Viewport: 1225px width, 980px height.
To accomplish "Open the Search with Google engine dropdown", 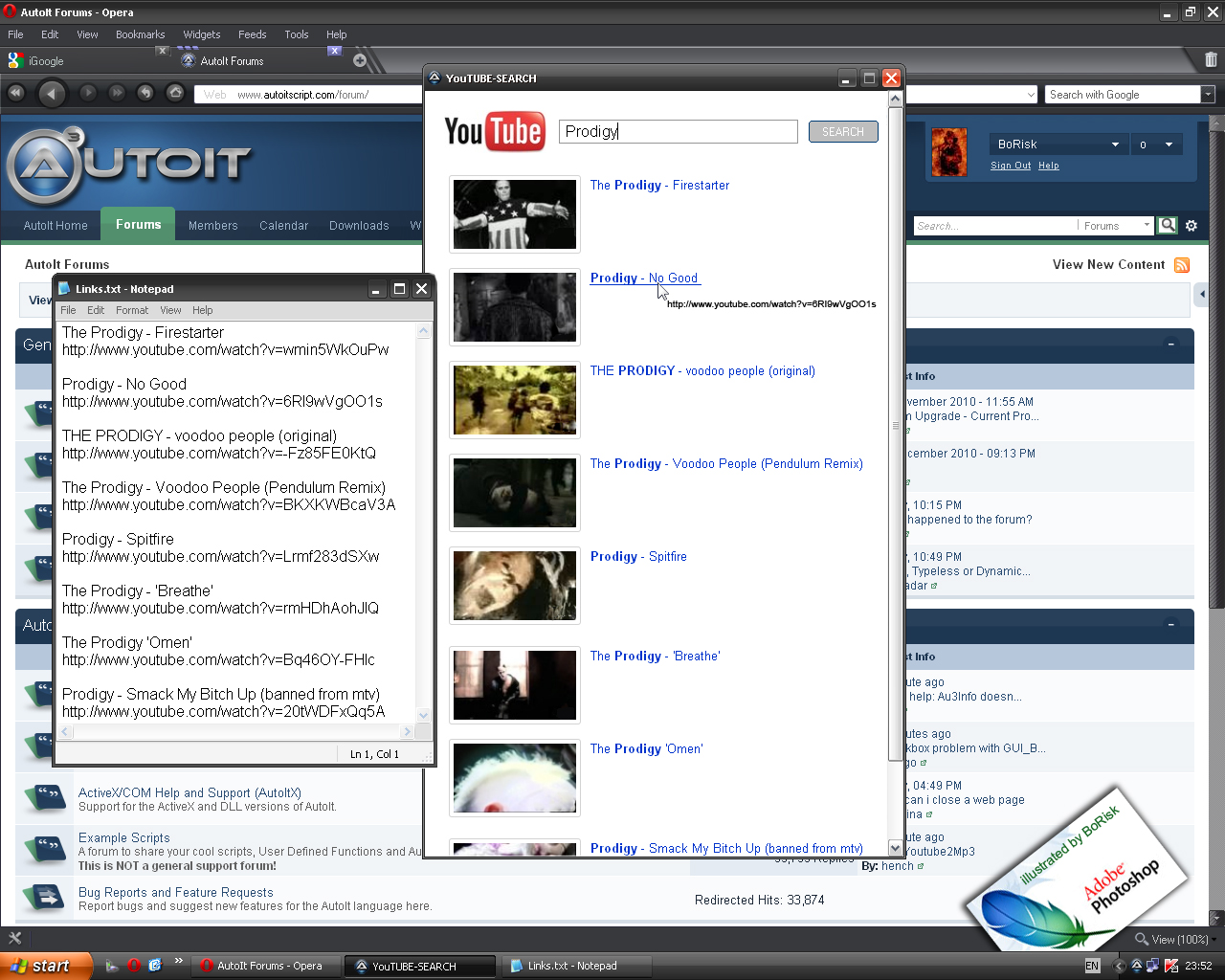I will click(1208, 94).
